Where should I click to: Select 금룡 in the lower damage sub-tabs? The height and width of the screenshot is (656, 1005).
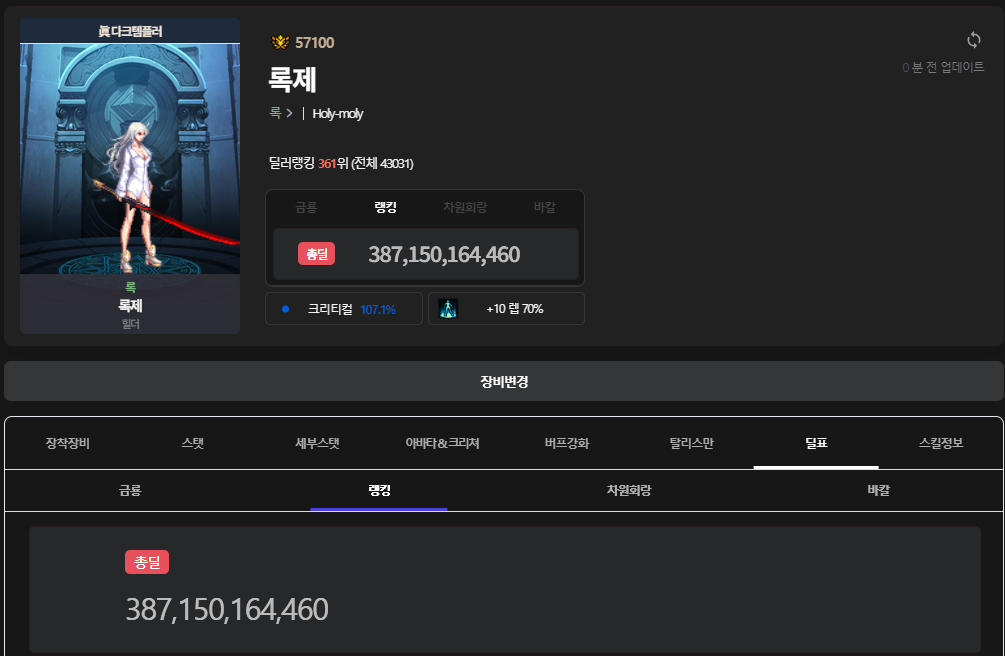click(130, 491)
